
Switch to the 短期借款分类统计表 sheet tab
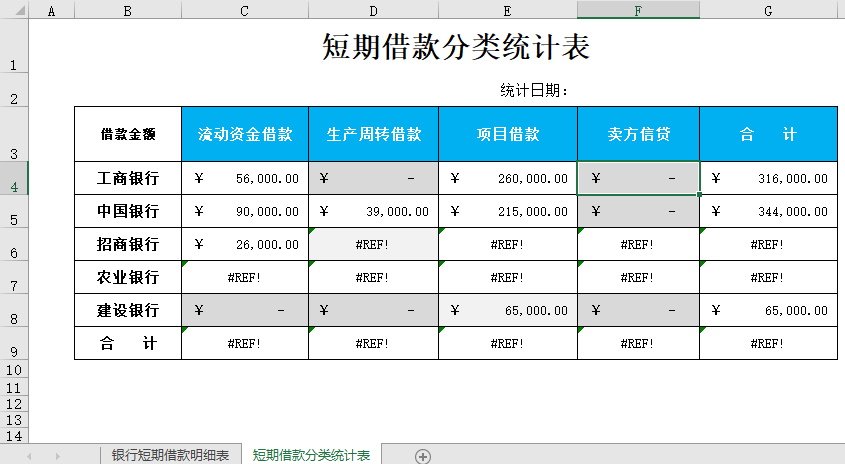coord(311,456)
